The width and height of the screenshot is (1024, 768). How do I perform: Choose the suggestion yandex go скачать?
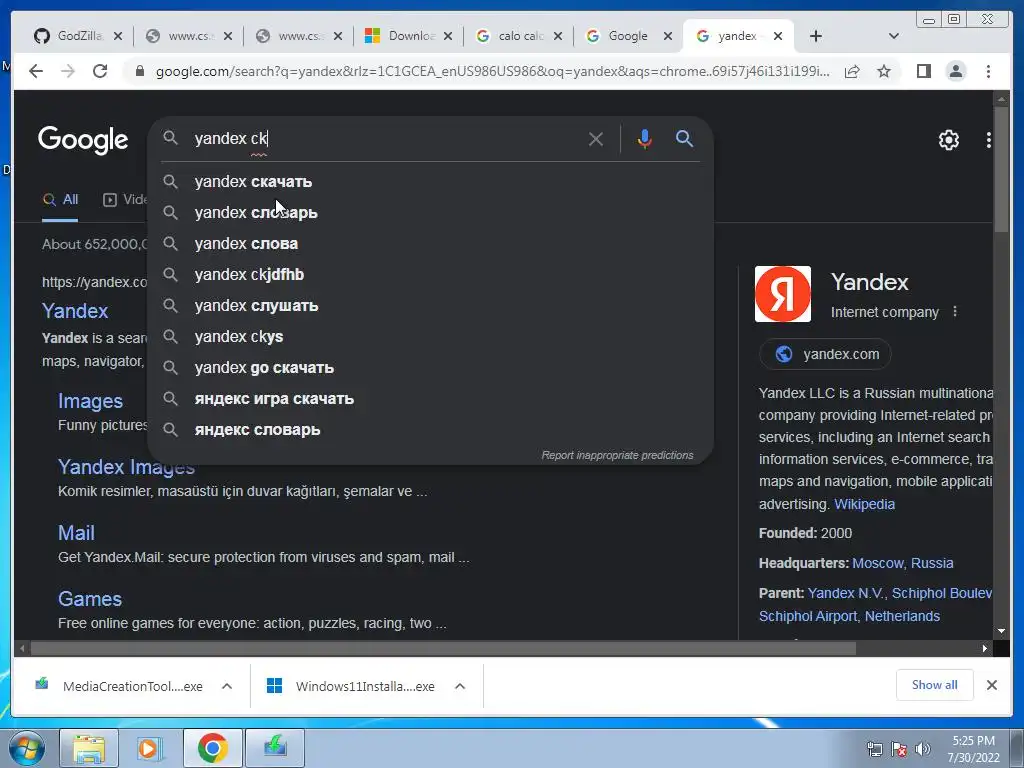pyautogui.click(x=430, y=368)
